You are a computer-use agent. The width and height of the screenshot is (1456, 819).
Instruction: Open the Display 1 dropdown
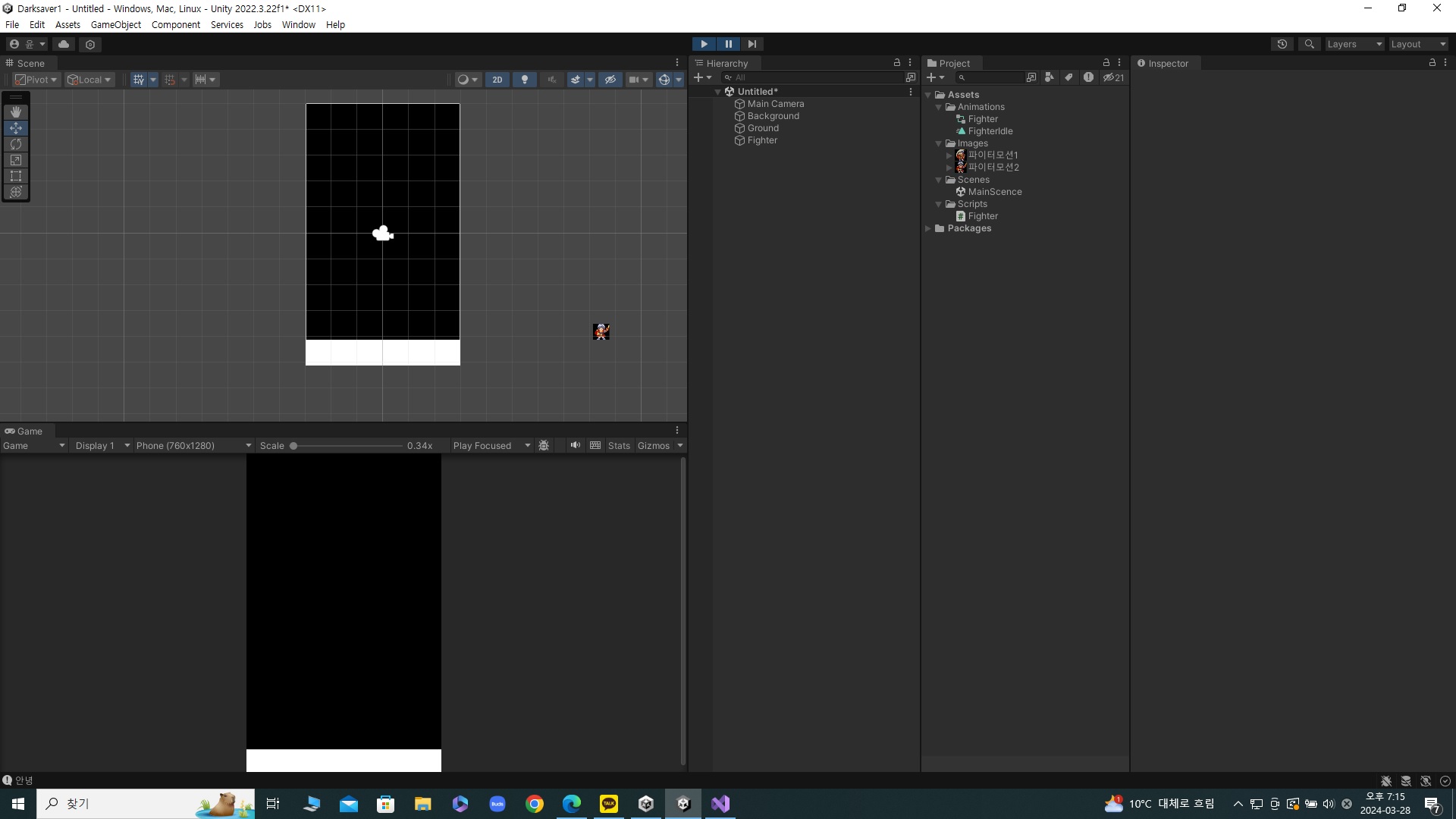(102, 446)
